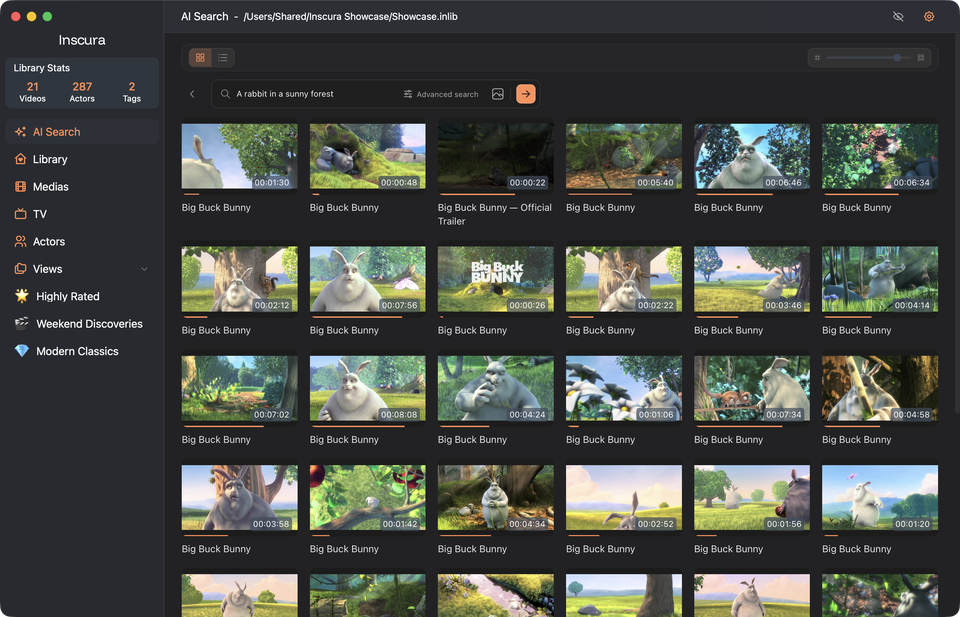
Task: Switch to list view layout
Action: (x=223, y=58)
